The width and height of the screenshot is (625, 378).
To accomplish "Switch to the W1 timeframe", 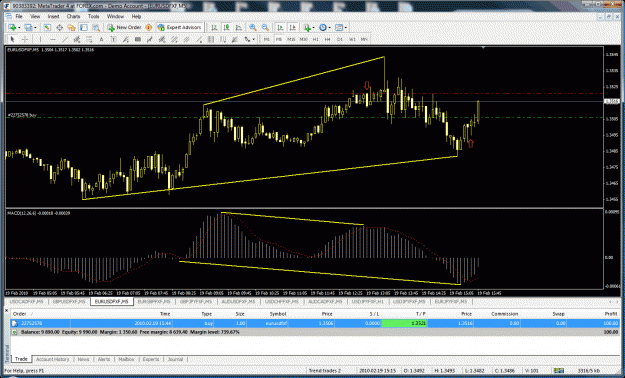I will point(352,39).
